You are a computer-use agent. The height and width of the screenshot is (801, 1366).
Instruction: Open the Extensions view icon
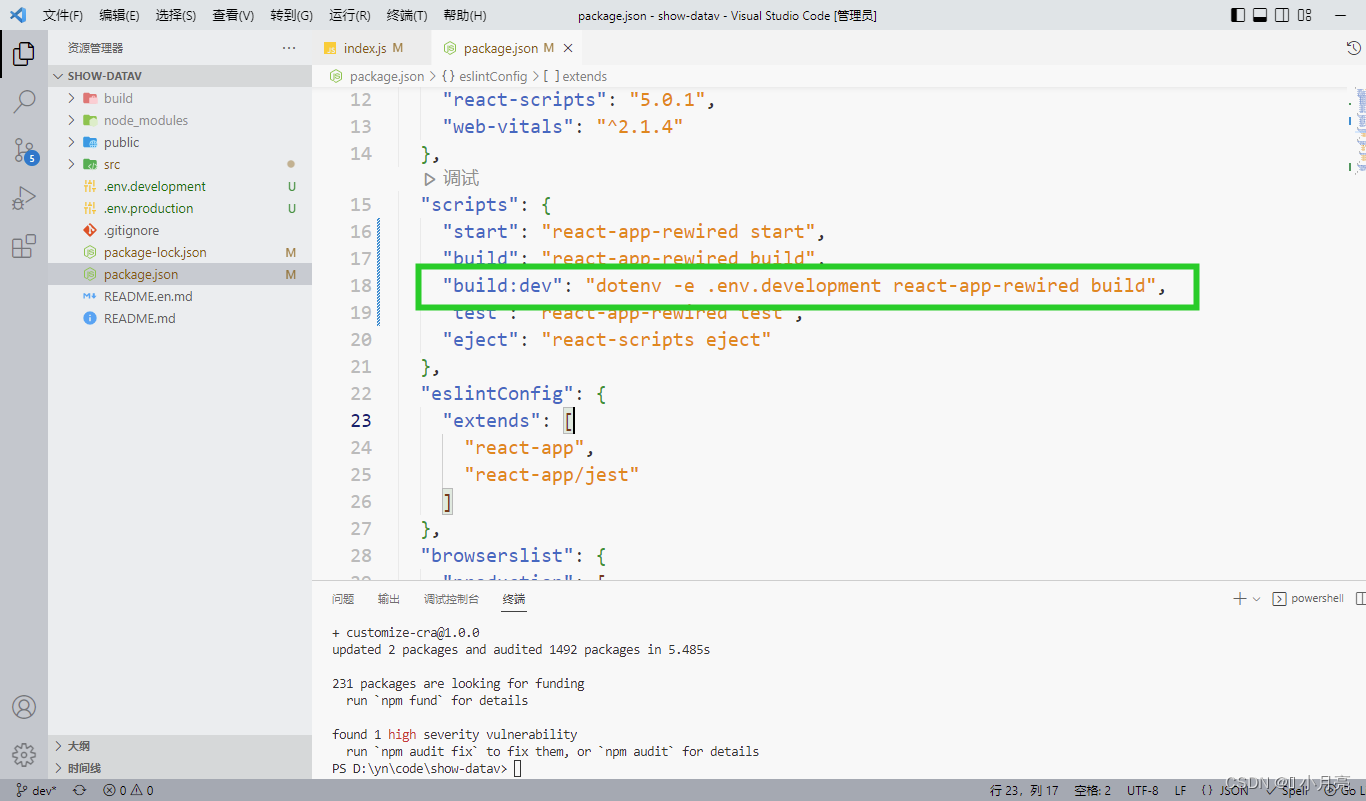(24, 246)
